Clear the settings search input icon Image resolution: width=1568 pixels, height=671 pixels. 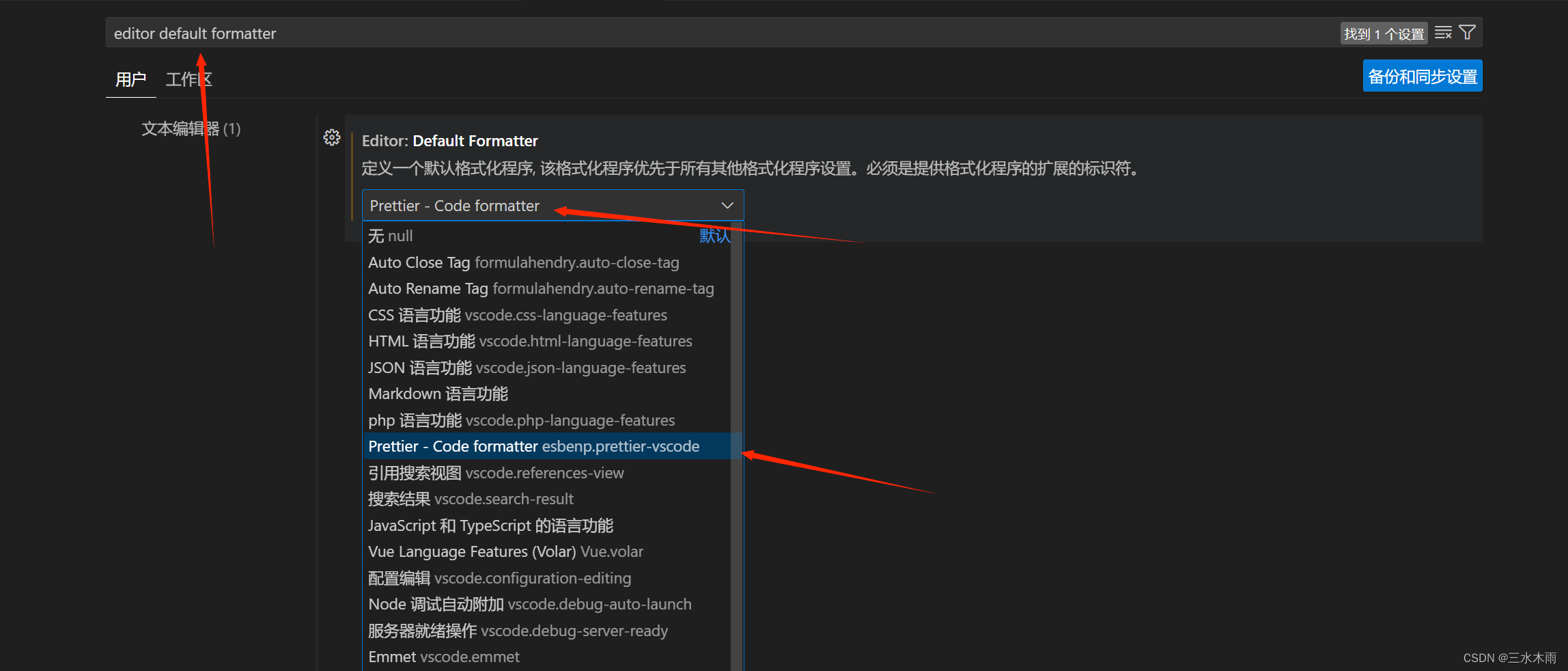click(x=1443, y=33)
